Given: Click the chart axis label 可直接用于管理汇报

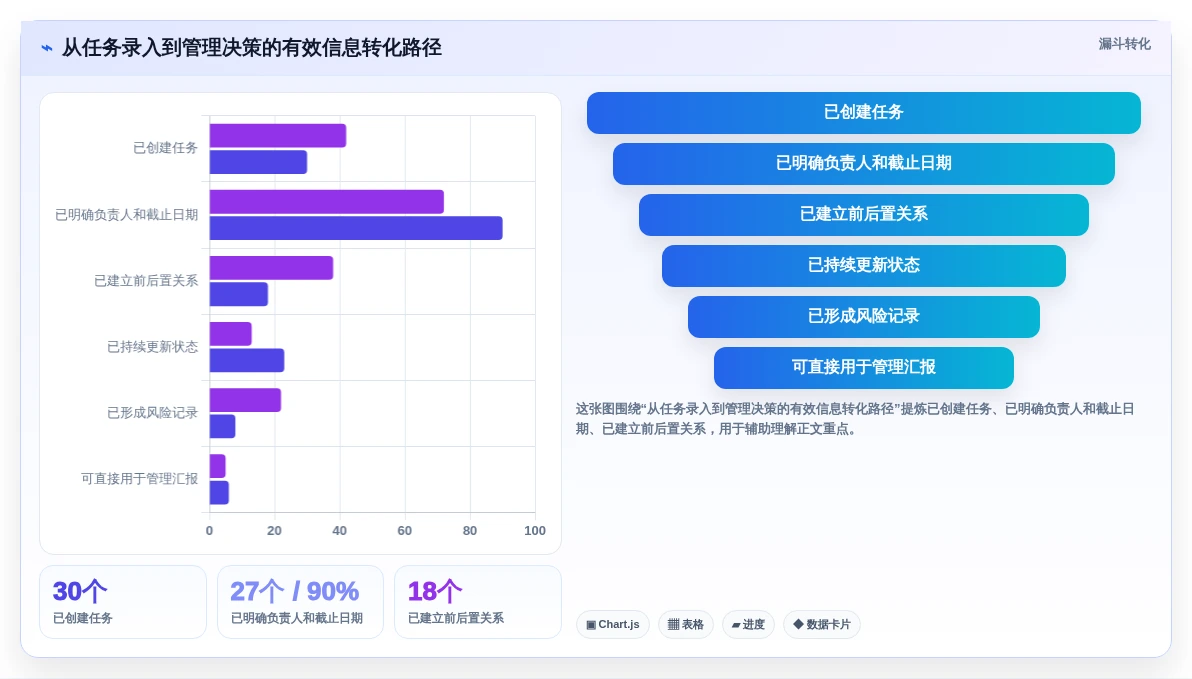Looking at the screenshot, I should coord(139,479).
